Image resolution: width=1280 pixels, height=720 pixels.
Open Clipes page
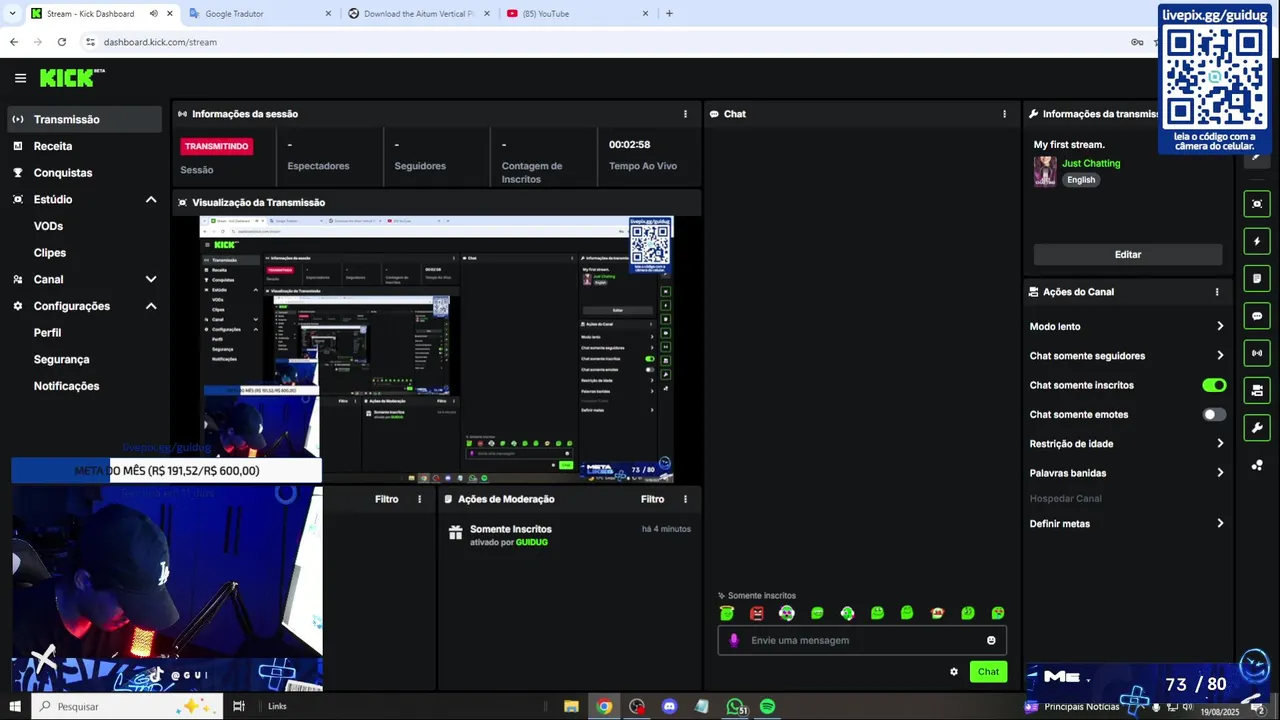tap(50, 253)
